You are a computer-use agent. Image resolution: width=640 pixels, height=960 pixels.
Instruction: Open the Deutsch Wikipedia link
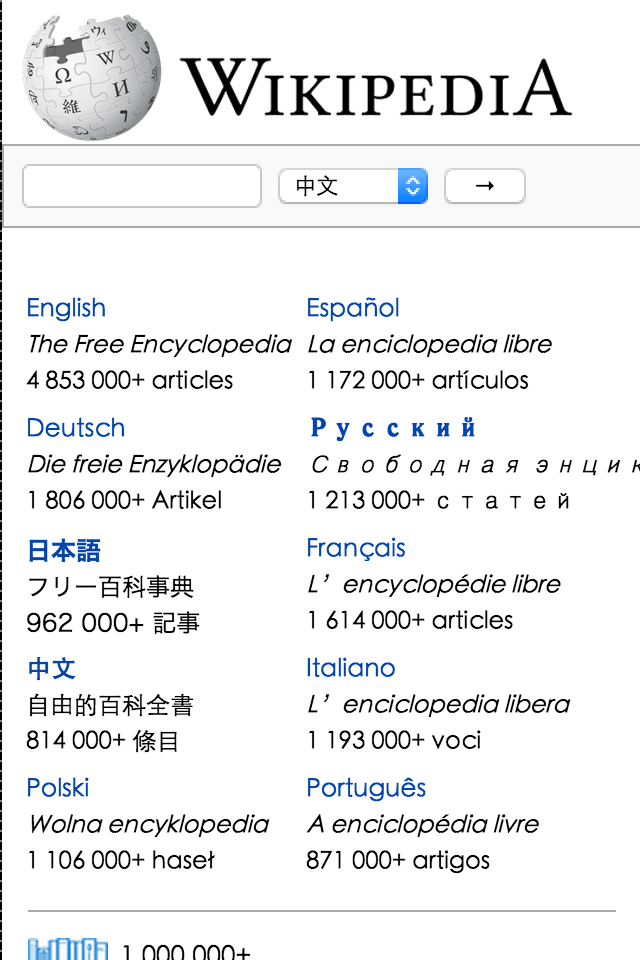point(76,428)
